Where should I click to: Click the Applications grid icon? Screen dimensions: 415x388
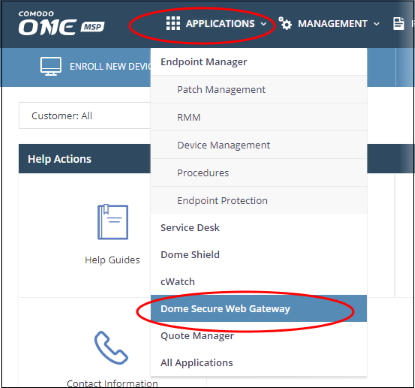click(173, 23)
